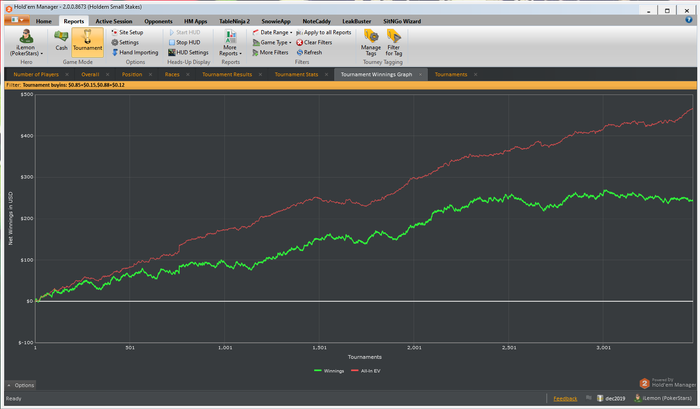Toggle the All-In EV legend entry
The width and height of the screenshot is (700, 409).
coord(366,371)
